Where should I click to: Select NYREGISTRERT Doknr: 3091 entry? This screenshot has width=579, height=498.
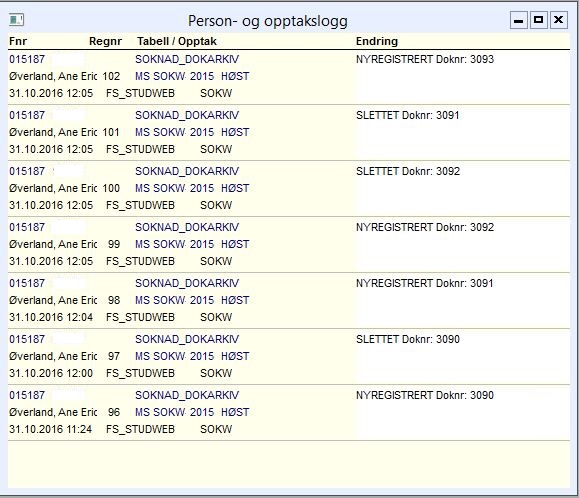click(x=425, y=283)
